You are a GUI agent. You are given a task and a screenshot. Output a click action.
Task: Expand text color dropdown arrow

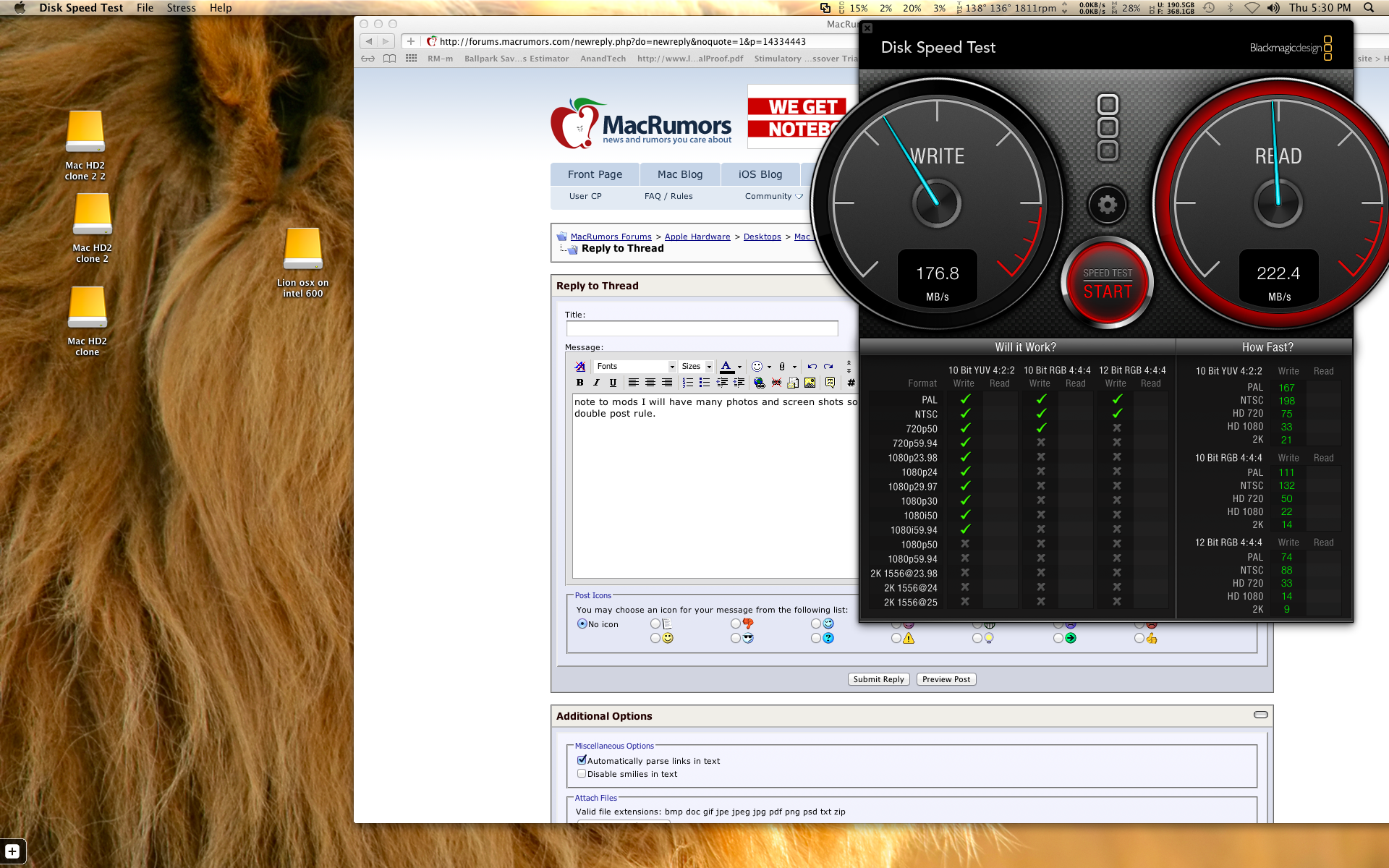point(739,367)
